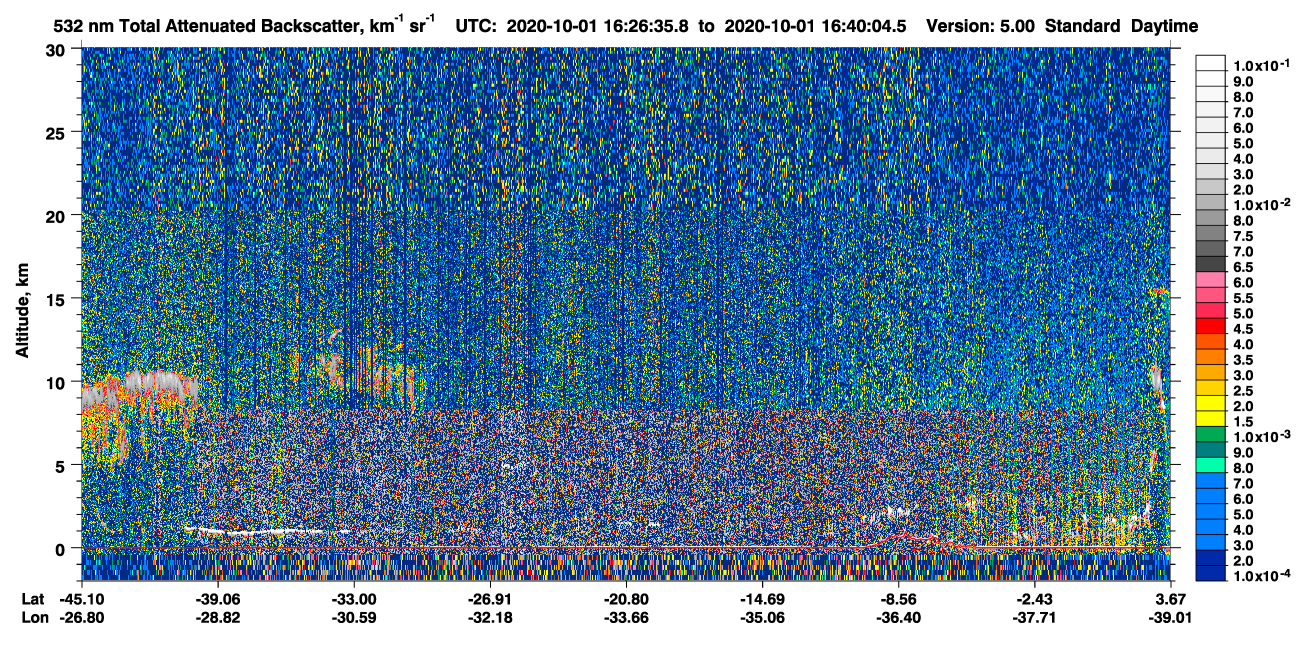Pick the dark teal swatch below 1.0x10-3
The width and height of the screenshot is (1300, 667).
click(x=1210, y=449)
